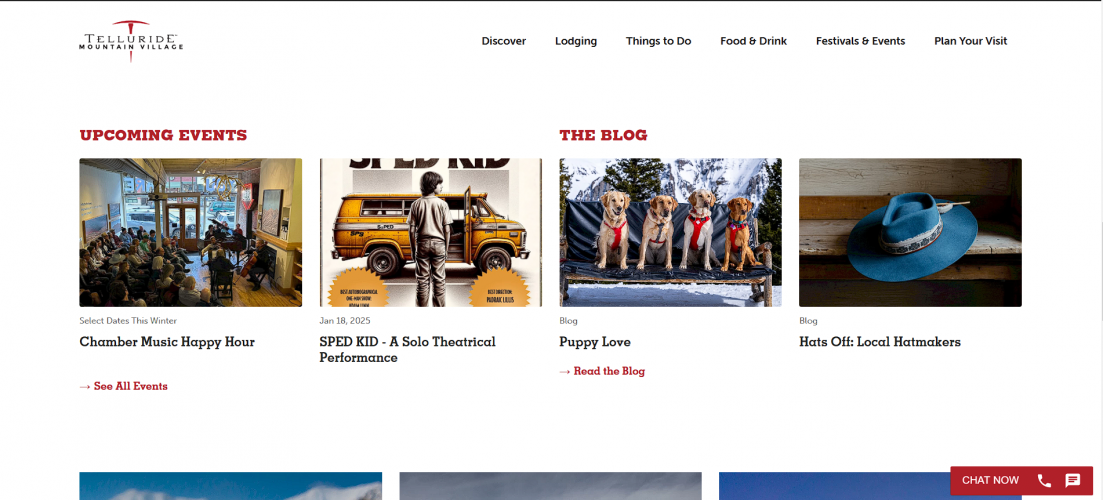
Task: Click the four dogs on bench photo
Action: pyautogui.click(x=670, y=232)
